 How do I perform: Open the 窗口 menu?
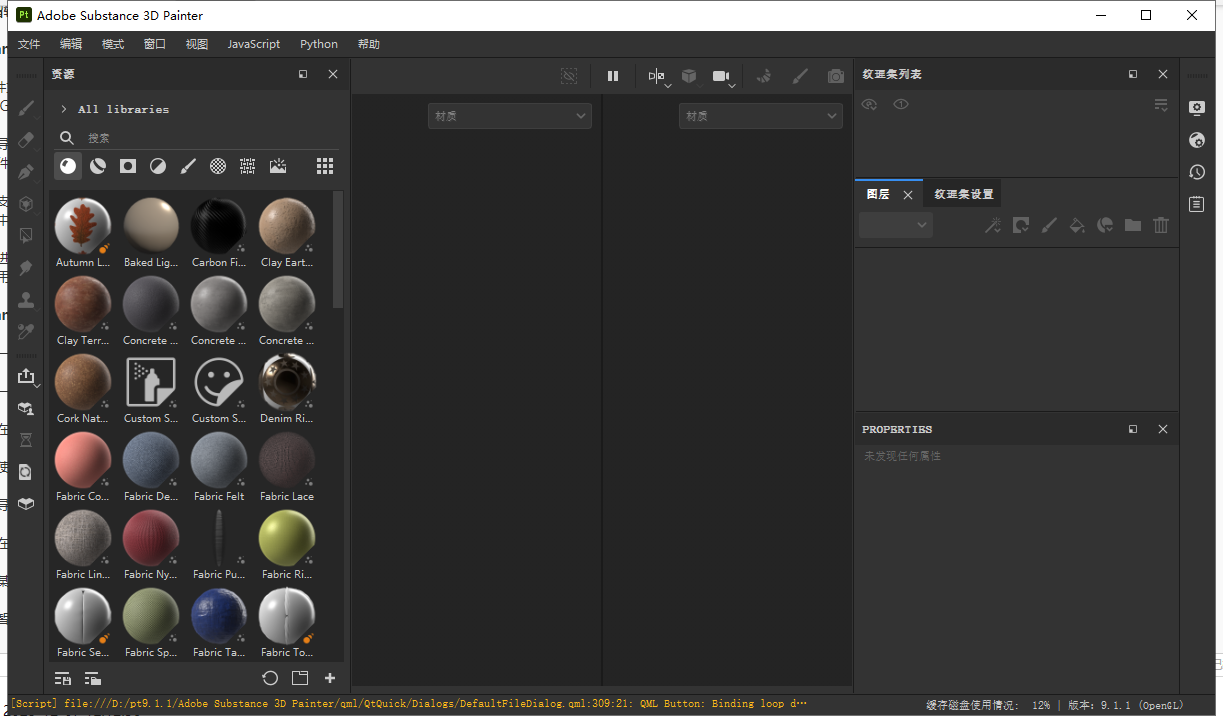click(x=155, y=44)
